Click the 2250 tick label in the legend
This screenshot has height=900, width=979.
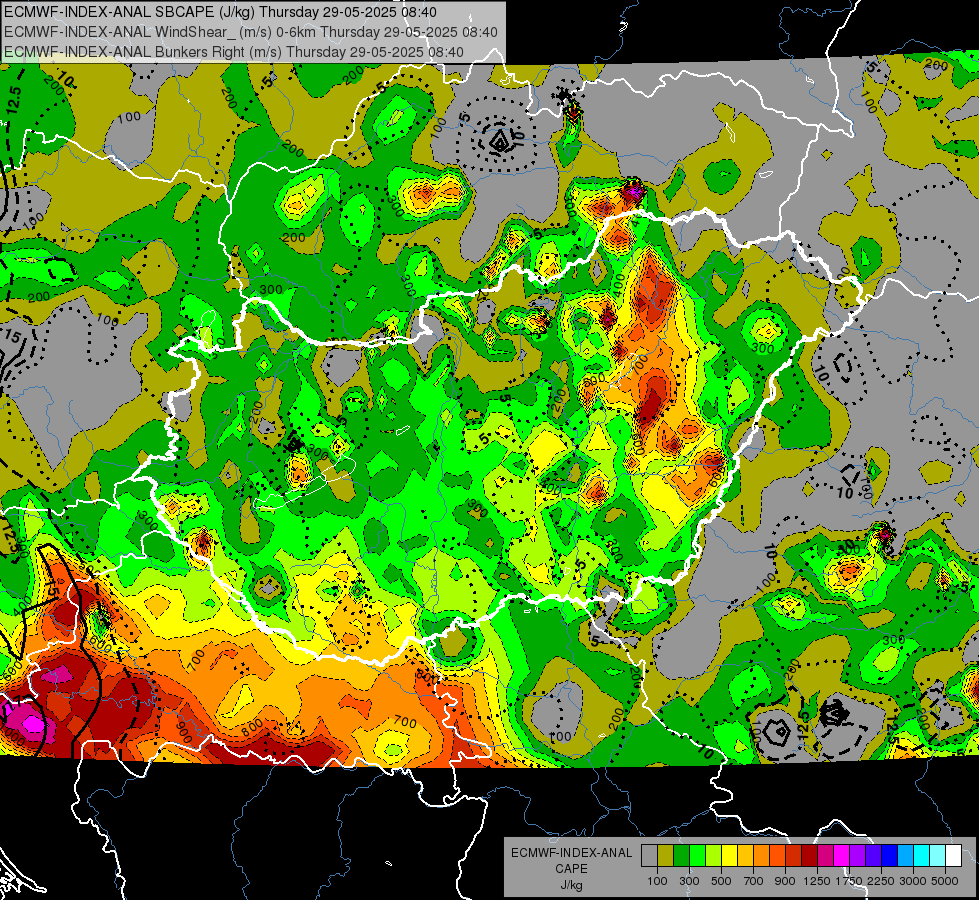click(881, 881)
